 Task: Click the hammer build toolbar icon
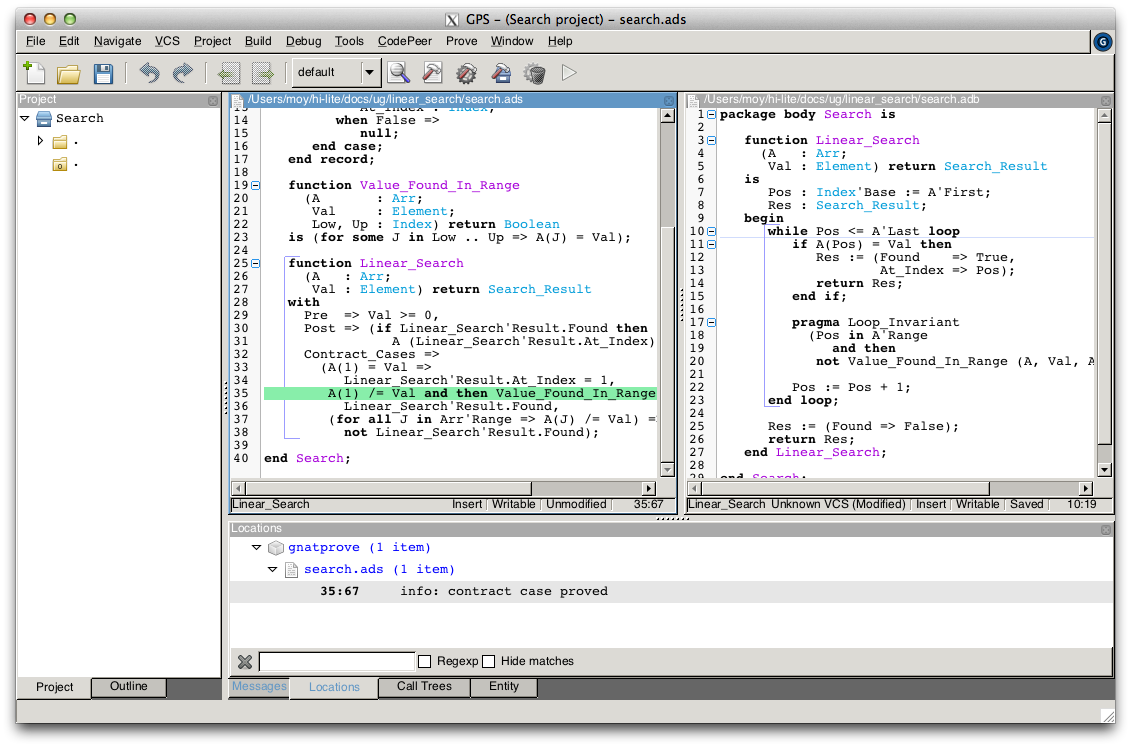click(x=432, y=73)
